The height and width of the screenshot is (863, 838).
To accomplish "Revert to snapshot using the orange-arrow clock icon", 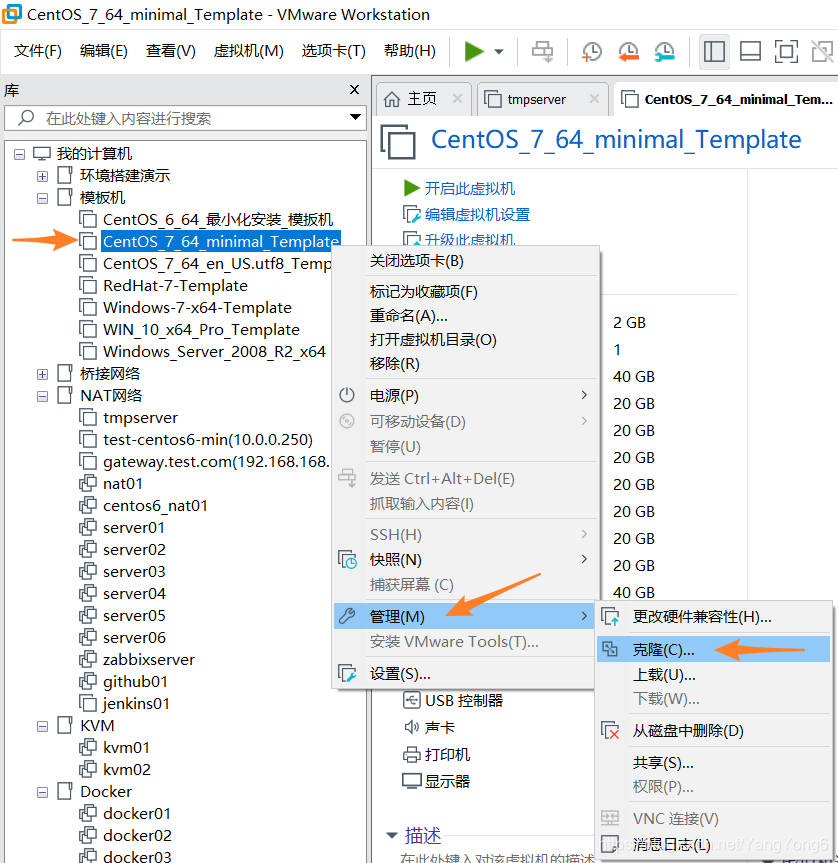I will (x=628, y=52).
